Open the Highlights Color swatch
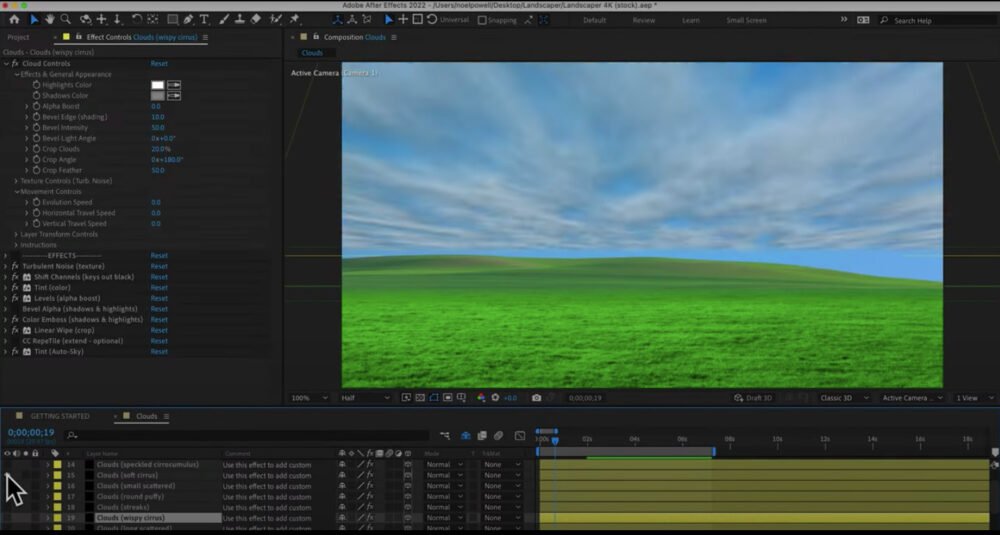1000x535 pixels. [158, 85]
